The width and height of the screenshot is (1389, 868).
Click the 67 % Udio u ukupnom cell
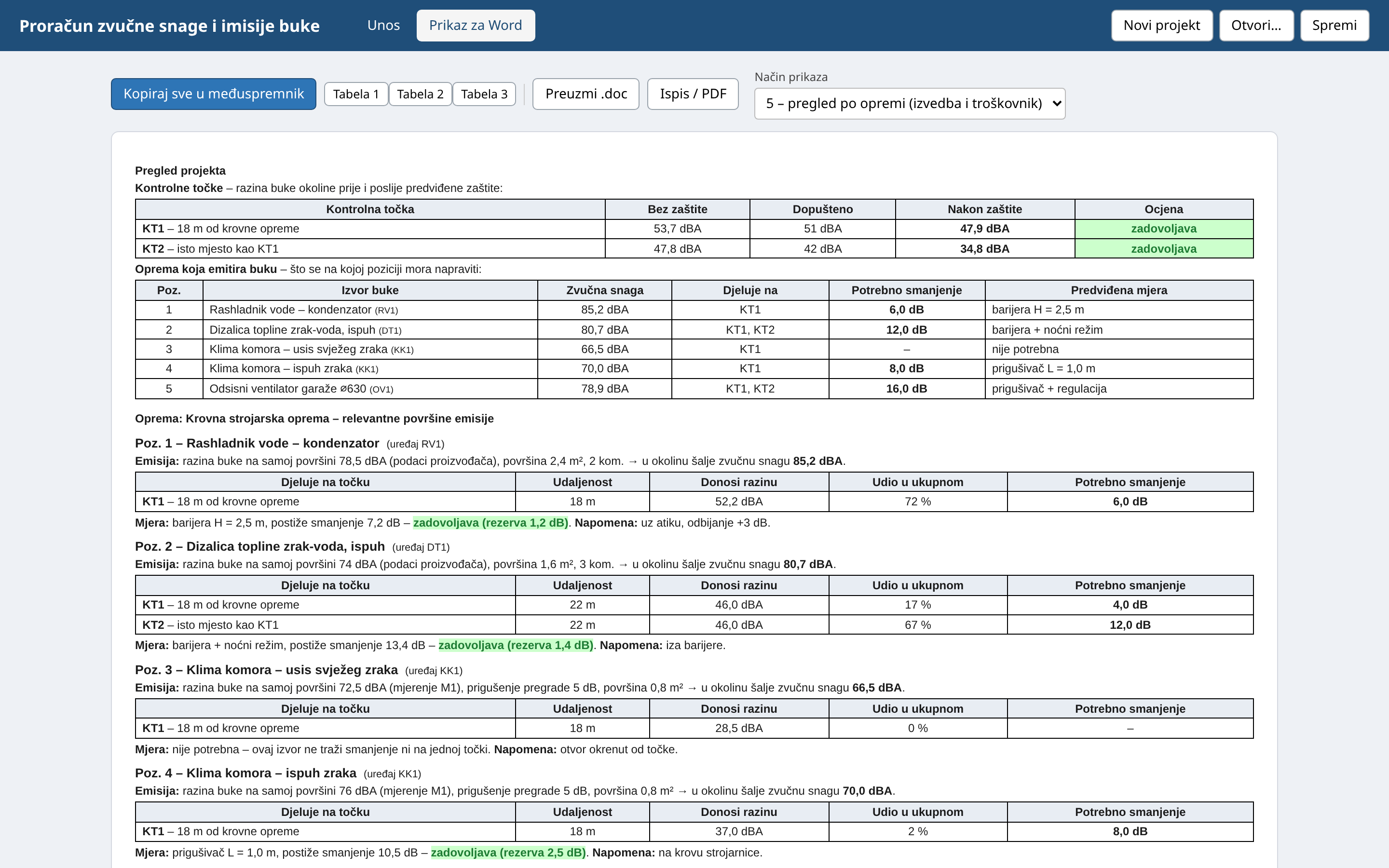pos(917,624)
